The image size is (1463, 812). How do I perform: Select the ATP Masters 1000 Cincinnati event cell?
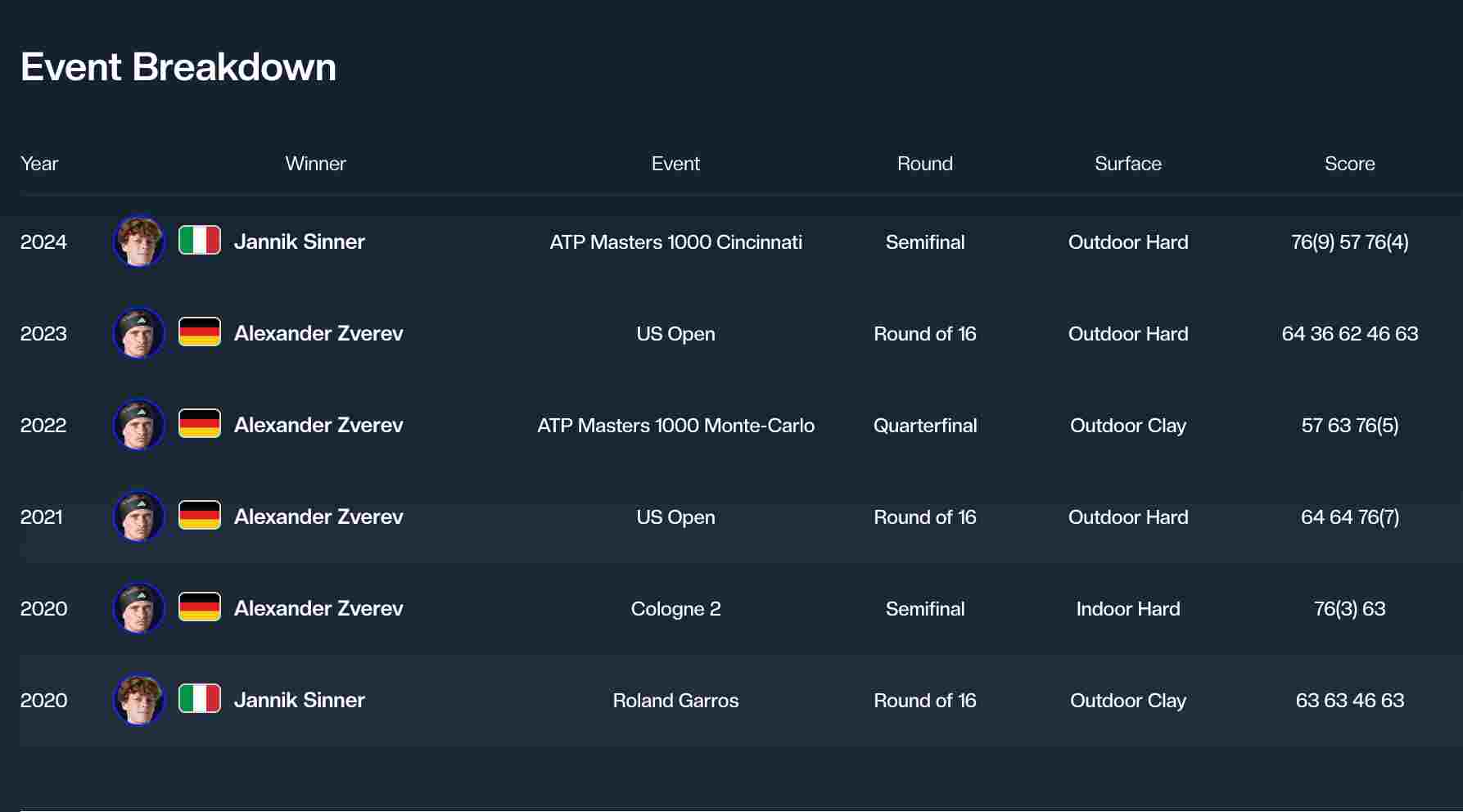coord(675,242)
